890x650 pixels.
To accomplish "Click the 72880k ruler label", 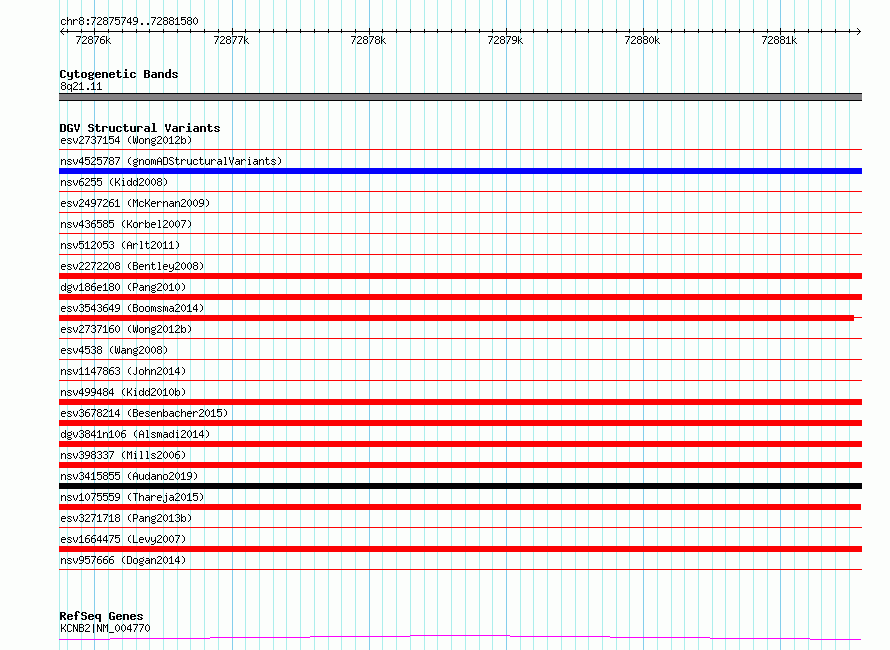I will click(x=642, y=40).
